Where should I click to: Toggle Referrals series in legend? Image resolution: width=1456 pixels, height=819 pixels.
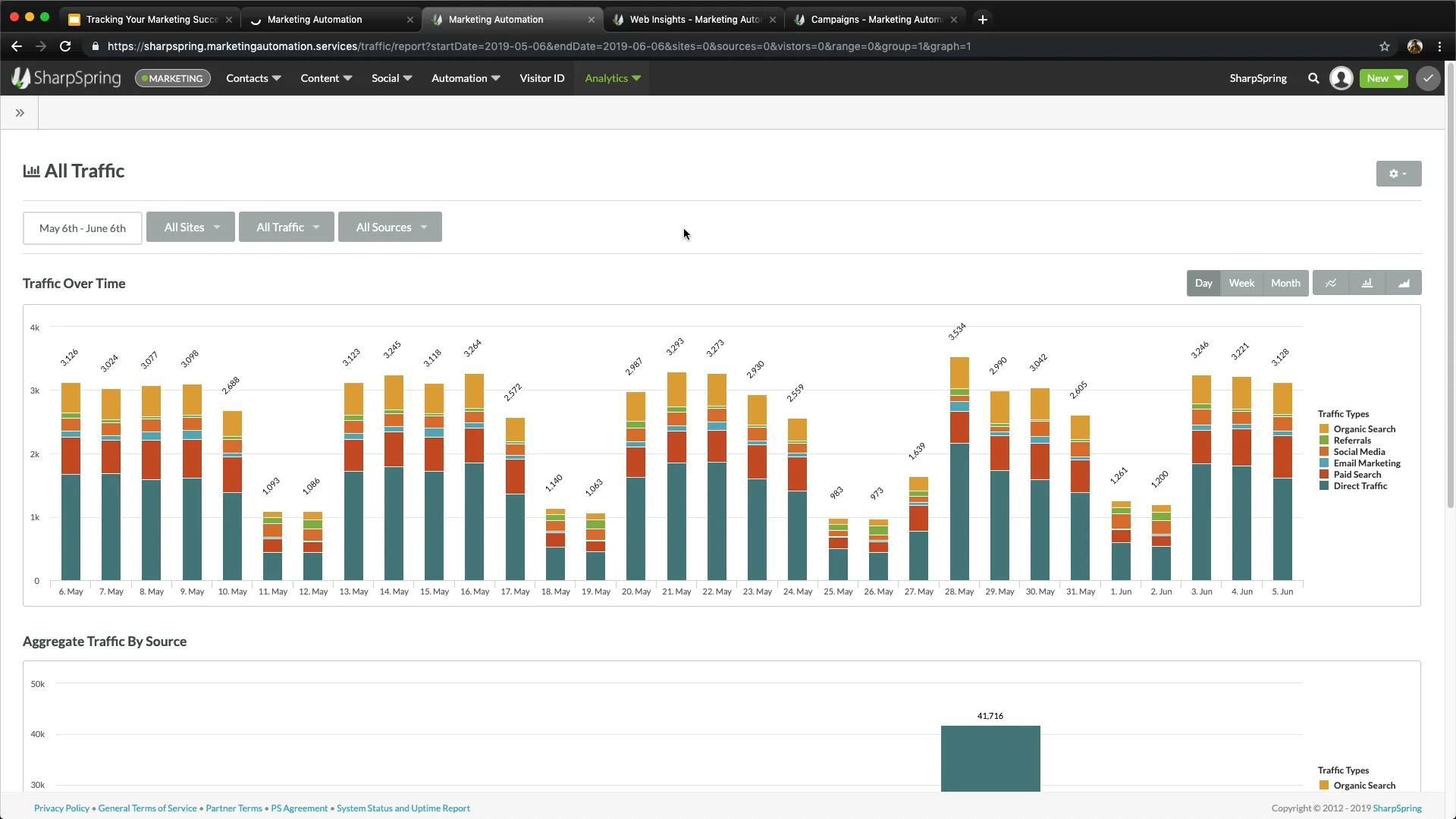point(1345,441)
